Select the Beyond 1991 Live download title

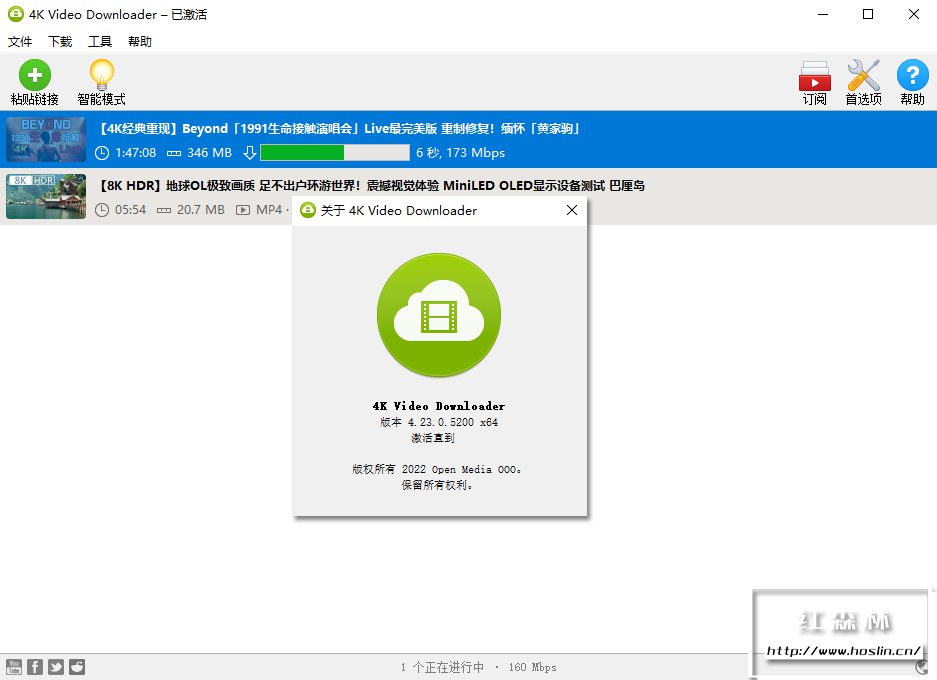pyautogui.click(x=339, y=128)
